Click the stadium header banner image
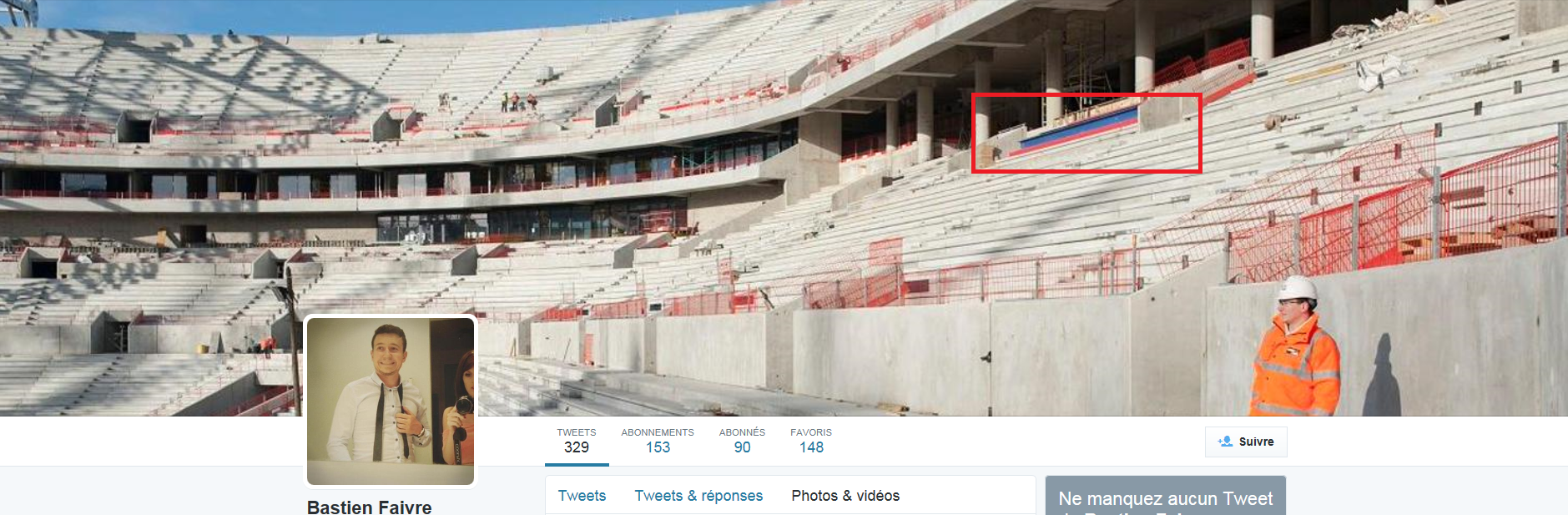Image resolution: width=1568 pixels, height=515 pixels. tap(784, 208)
